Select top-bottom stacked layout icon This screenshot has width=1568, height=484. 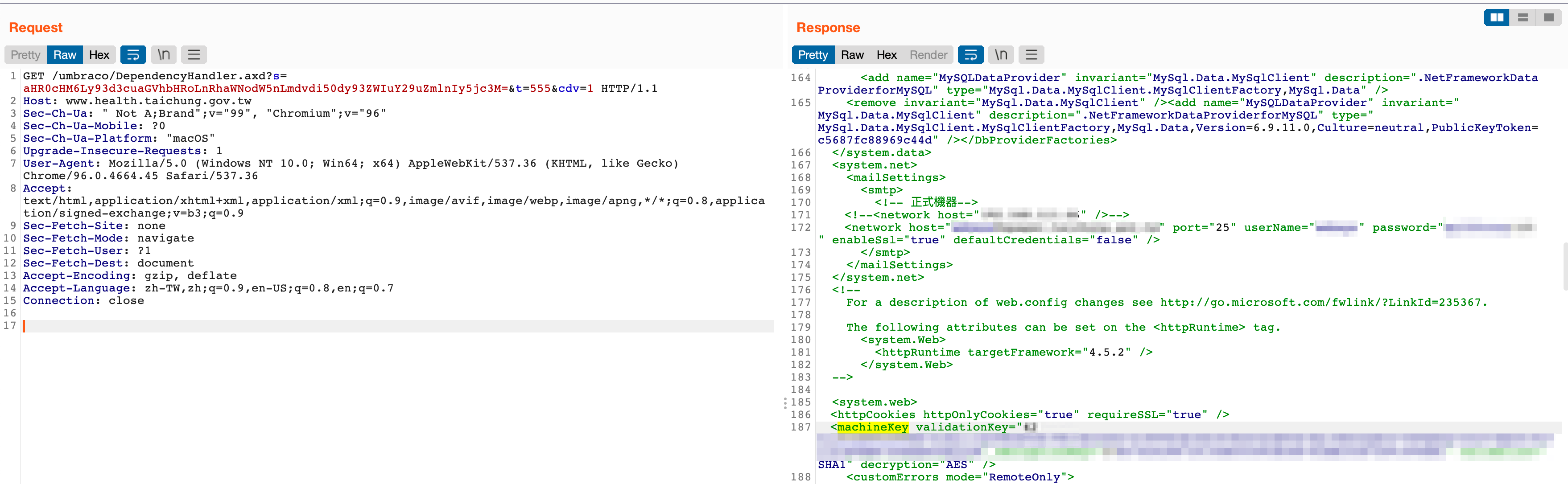coord(1523,18)
